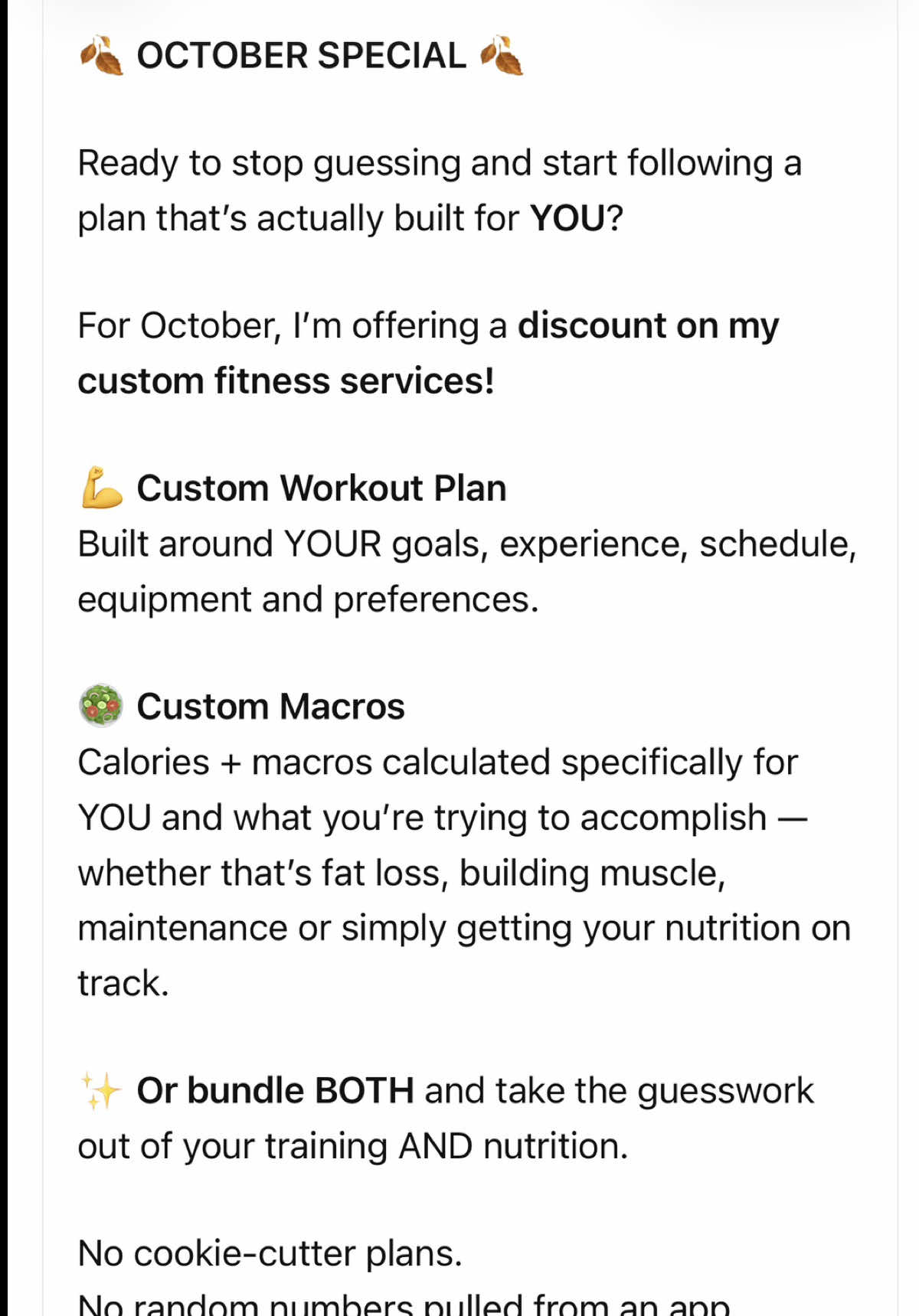This screenshot has width=919, height=1316.
Task: Select the OCTOBER SPECIAL heading
Action: 302,56
